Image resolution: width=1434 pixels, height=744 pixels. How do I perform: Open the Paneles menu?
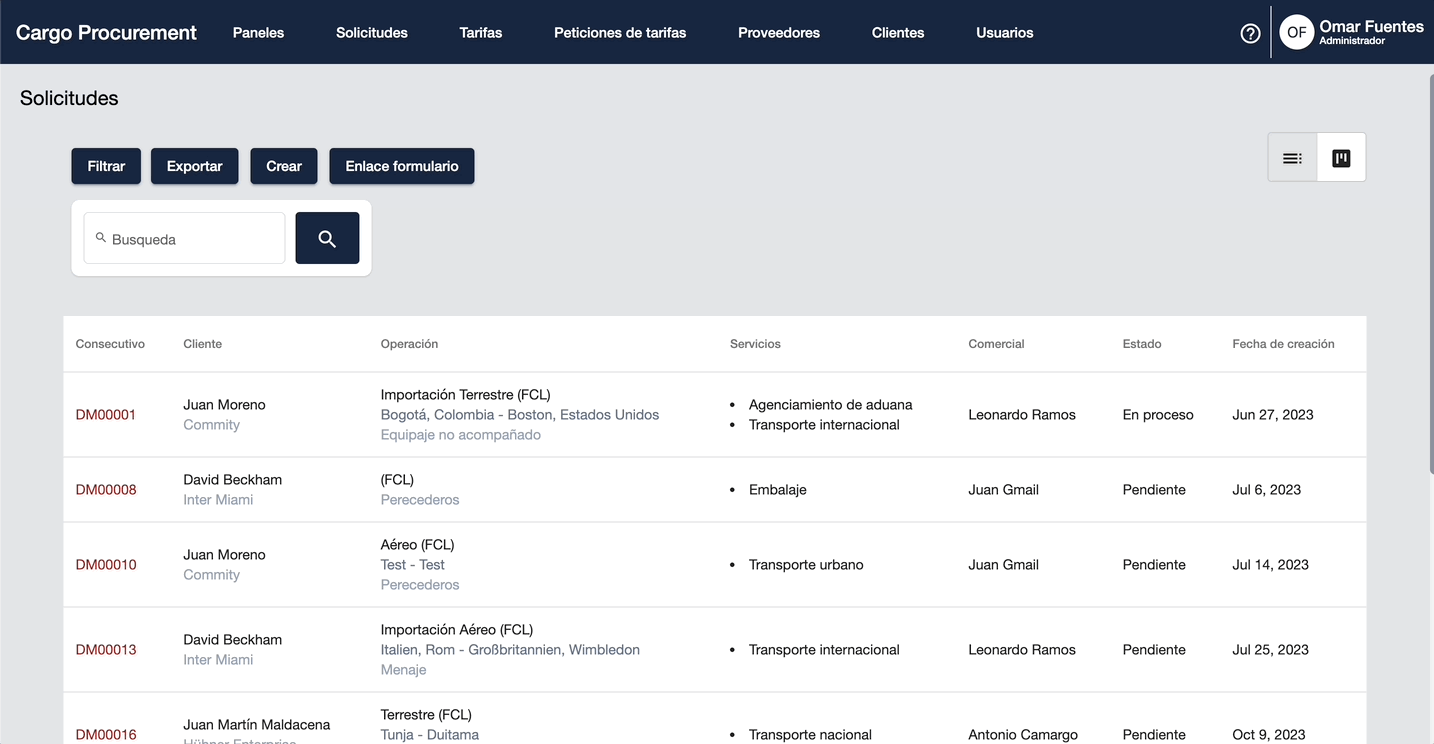tap(258, 32)
